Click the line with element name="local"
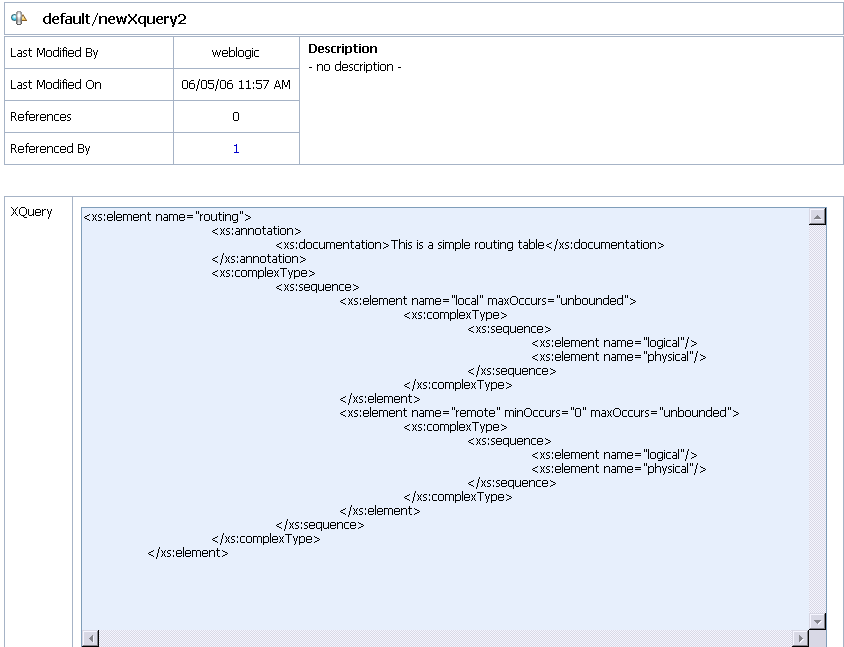 [488, 300]
